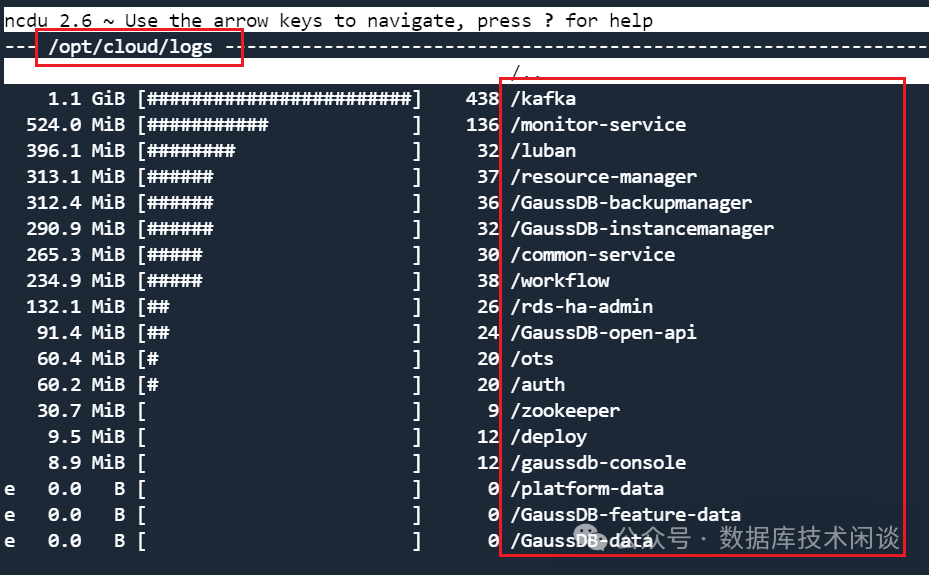Open the /luban directory
The image size is (929, 575).
click(x=543, y=151)
